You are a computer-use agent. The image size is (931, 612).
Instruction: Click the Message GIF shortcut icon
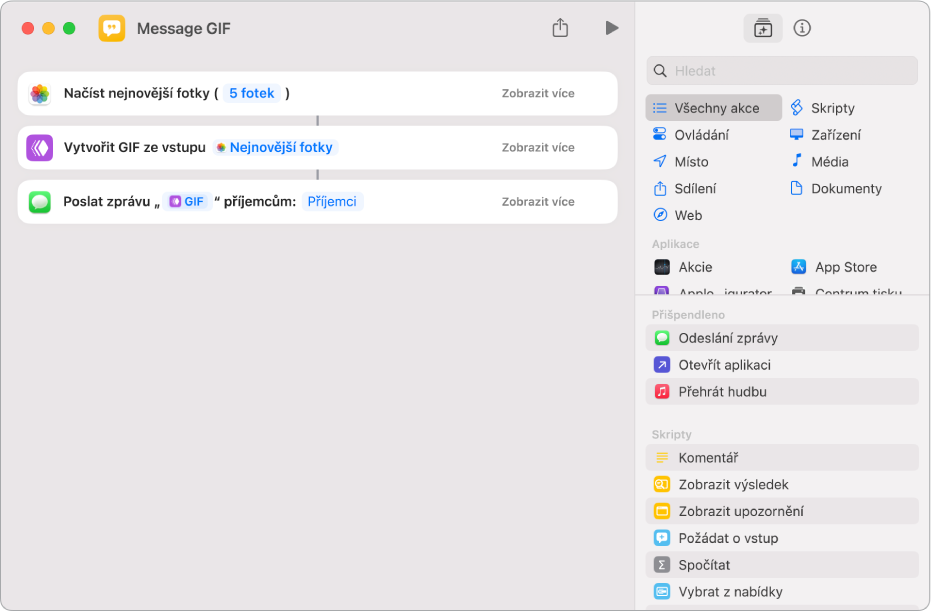[112, 28]
